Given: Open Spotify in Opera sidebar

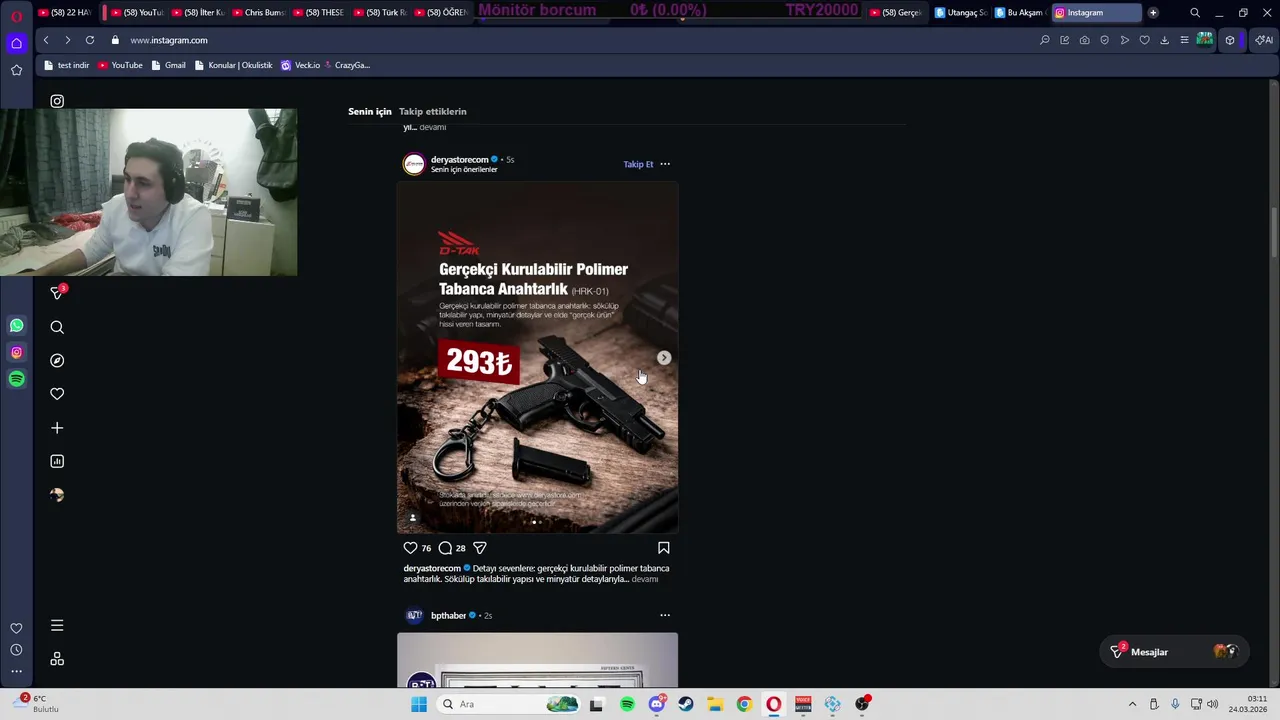Looking at the screenshot, I should tap(16, 379).
